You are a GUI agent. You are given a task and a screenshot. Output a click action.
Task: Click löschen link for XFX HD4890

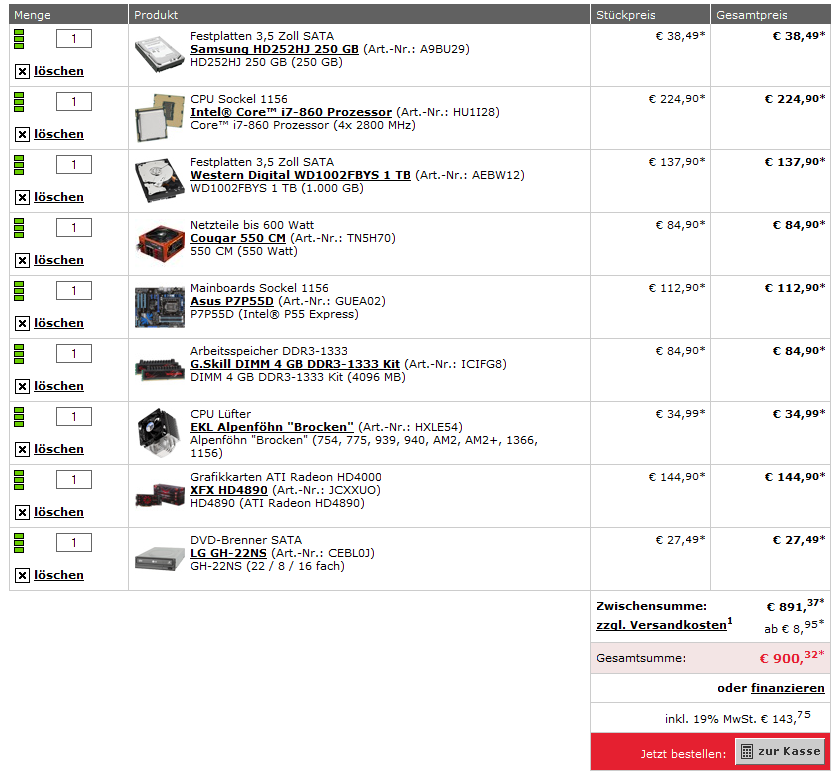coord(59,512)
